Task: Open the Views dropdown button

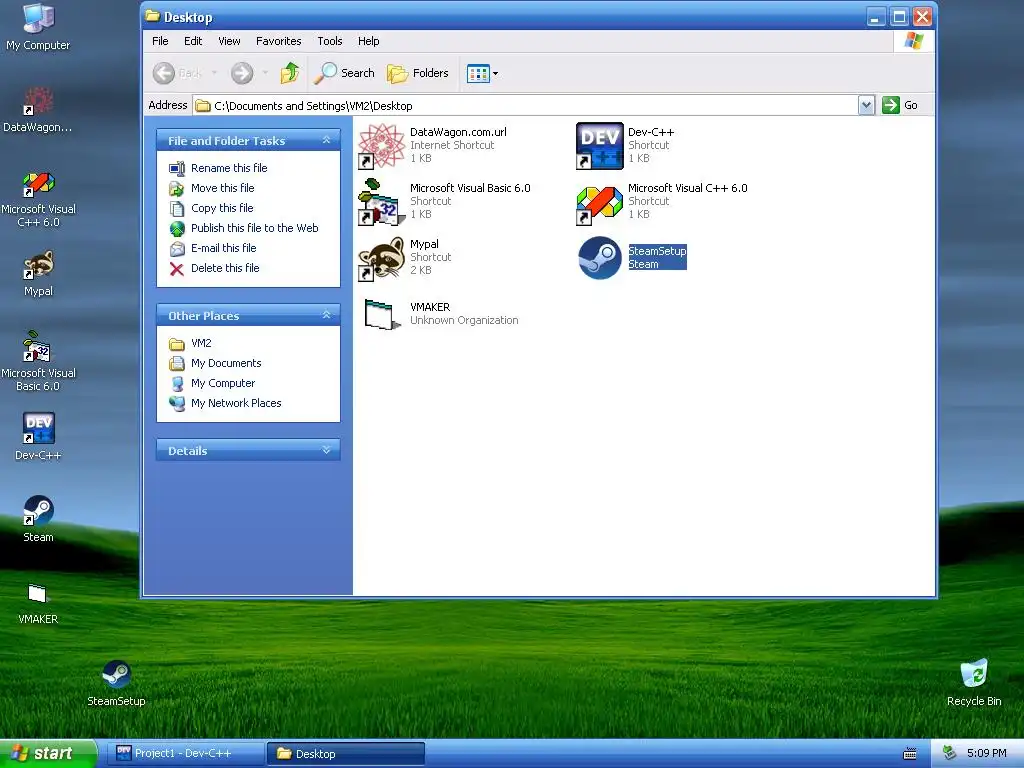Action: tap(483, 73)
